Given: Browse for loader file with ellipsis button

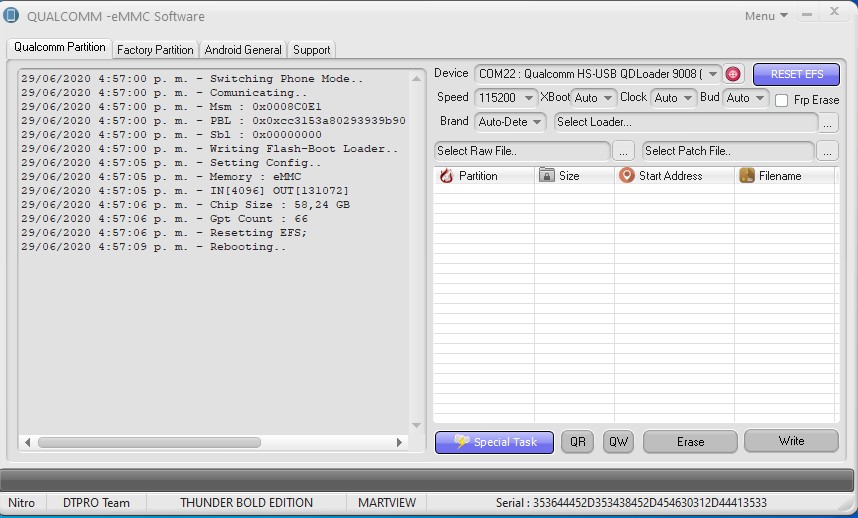Looking at the screenshot, I should pos(827,123).
